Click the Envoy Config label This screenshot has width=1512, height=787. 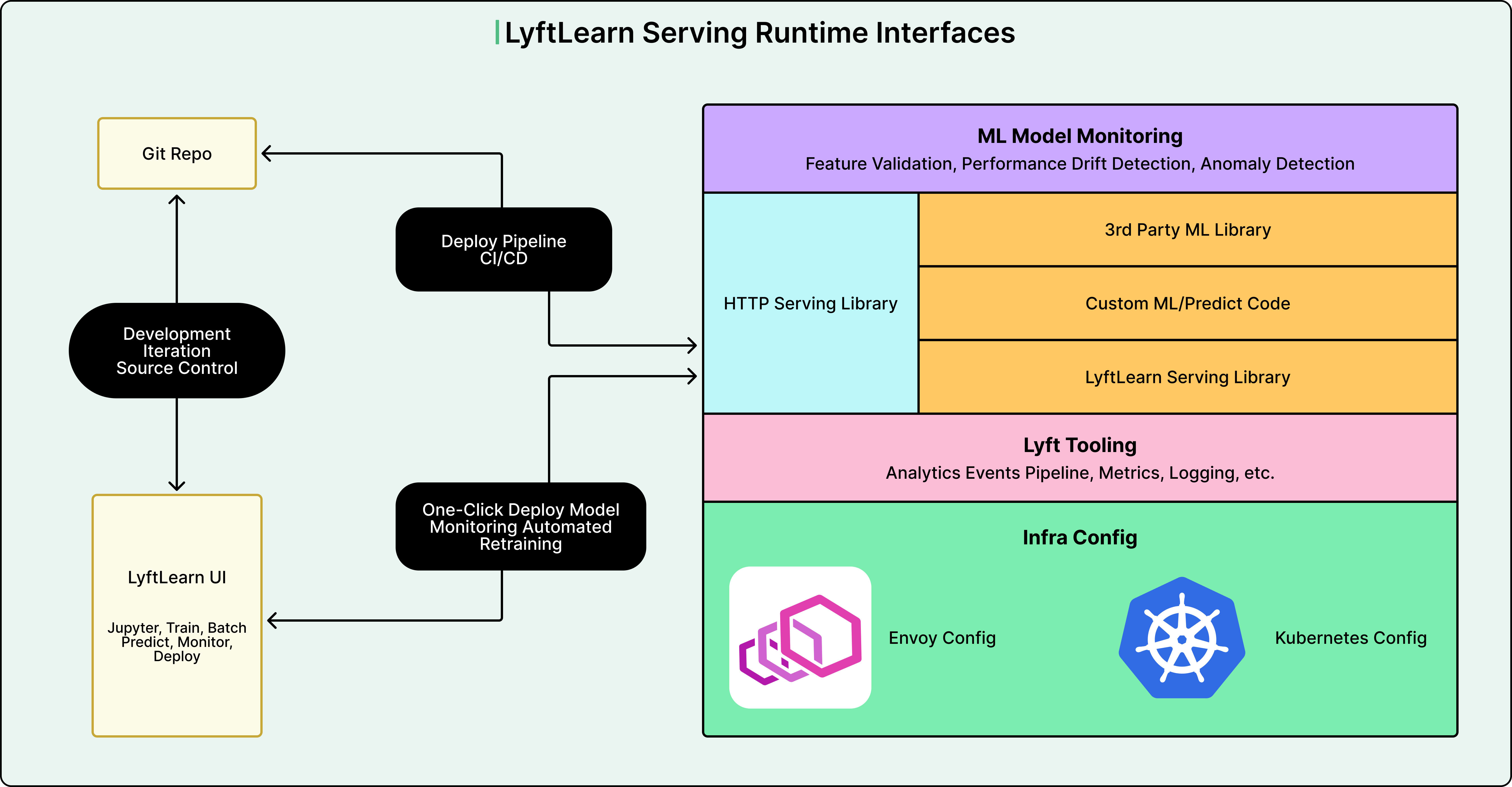[942, 638]
